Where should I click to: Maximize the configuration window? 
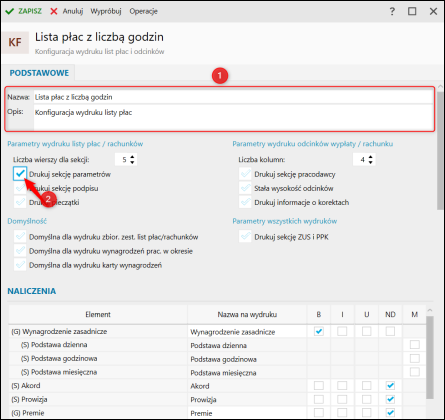[x=412, y=11]
